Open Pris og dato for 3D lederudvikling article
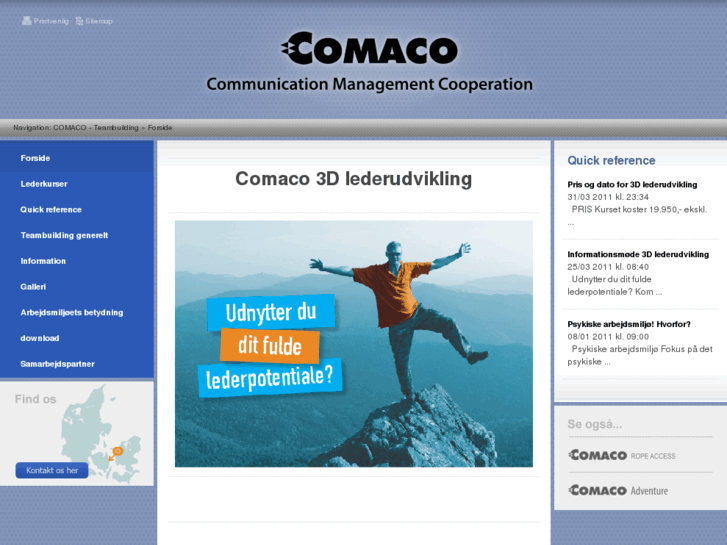This screenshot has width=727, height=545. (x=632, y=185)
